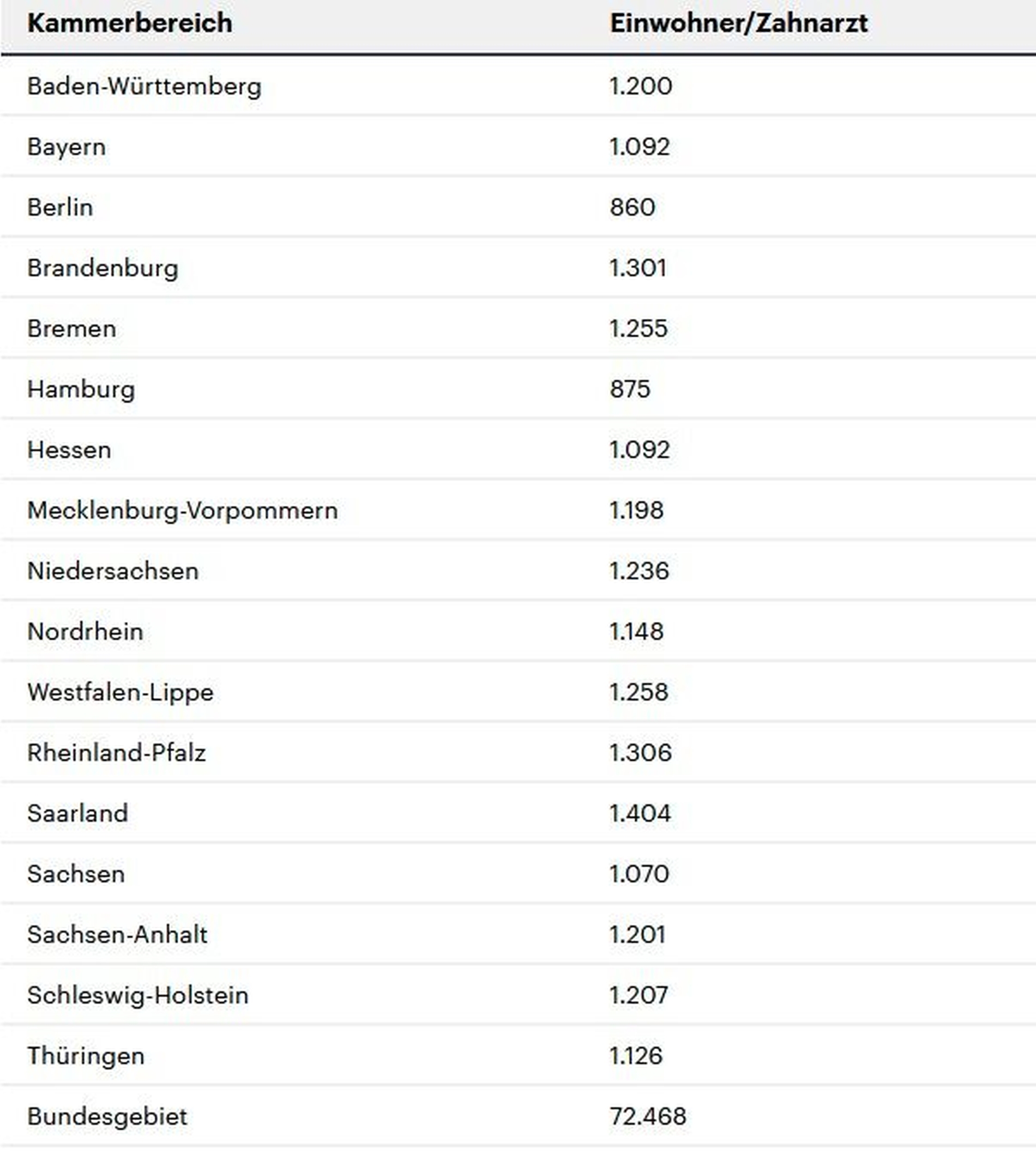Screen dimensions: 1036x1155
Task: Click Hessen in the table
Action: [69, 450]
